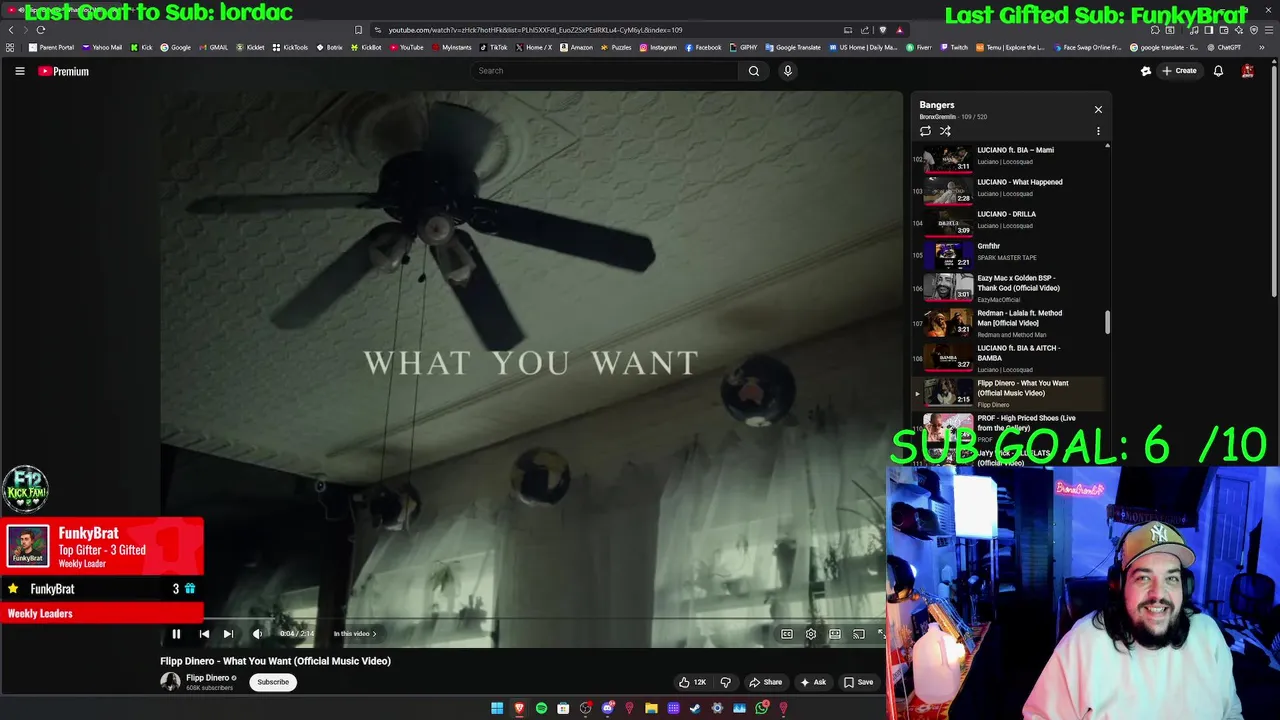Open the ChatGPT bookmark
1280x720 pixels.
(1224, 47)
